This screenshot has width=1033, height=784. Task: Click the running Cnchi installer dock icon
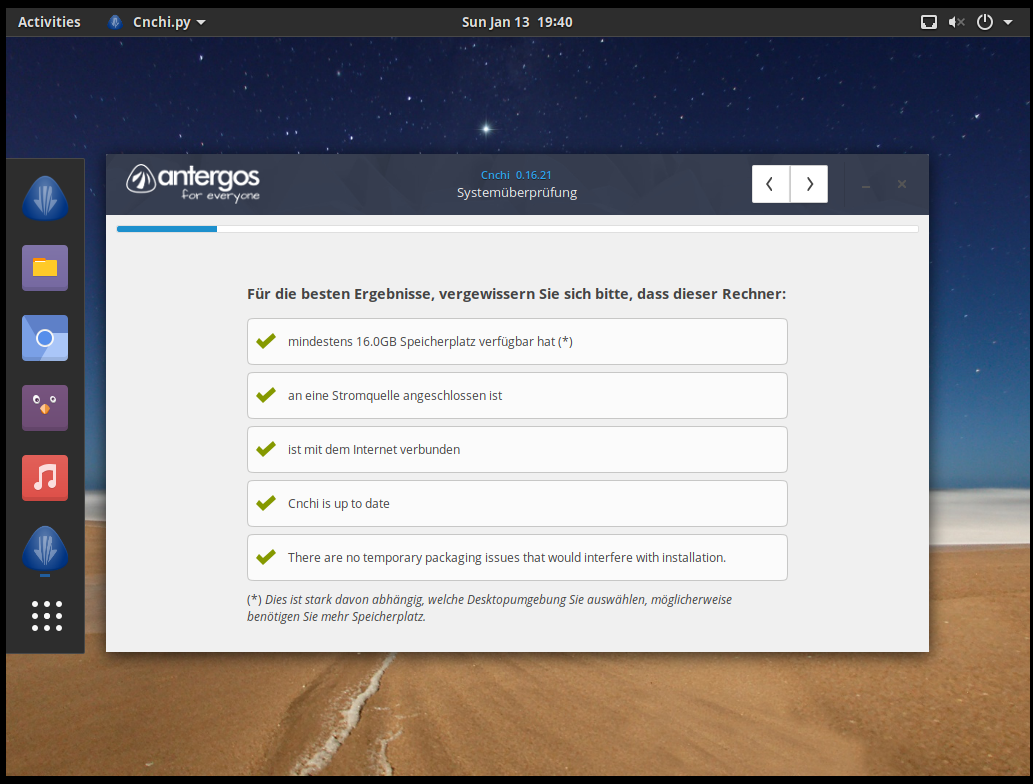coord(45,549)
